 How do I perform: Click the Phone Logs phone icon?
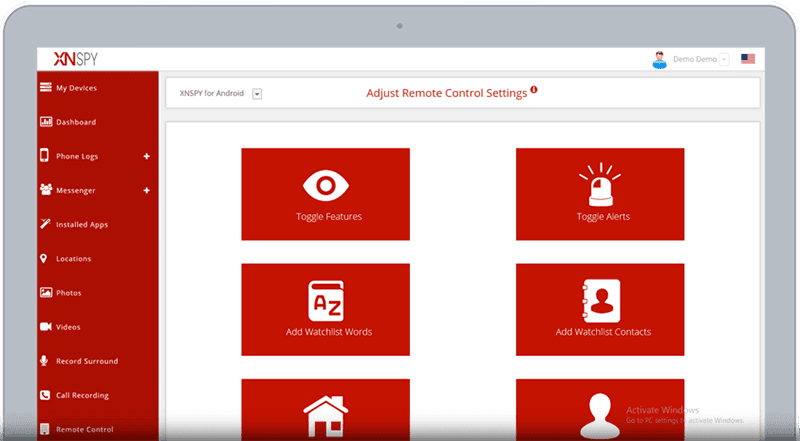tap(44, 155)
